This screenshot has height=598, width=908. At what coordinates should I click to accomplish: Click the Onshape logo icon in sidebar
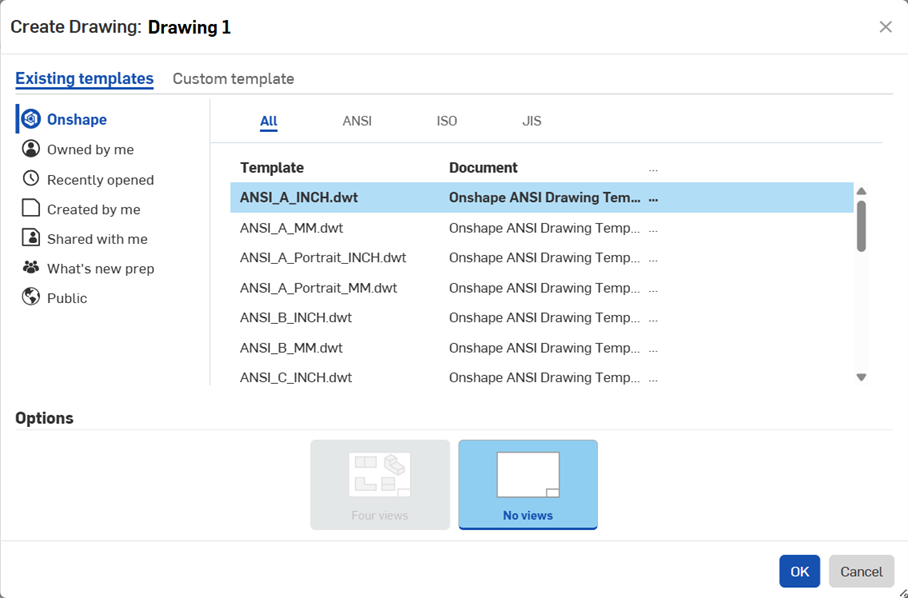pyautogui.click(x=31, y=119)
